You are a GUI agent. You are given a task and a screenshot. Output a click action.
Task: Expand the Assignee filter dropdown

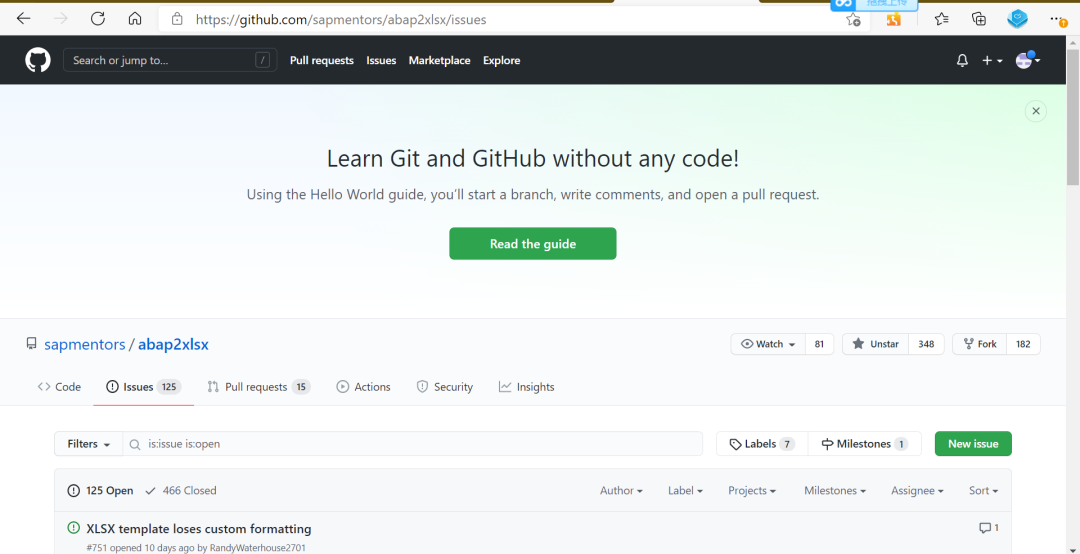[x=917, y=491]
